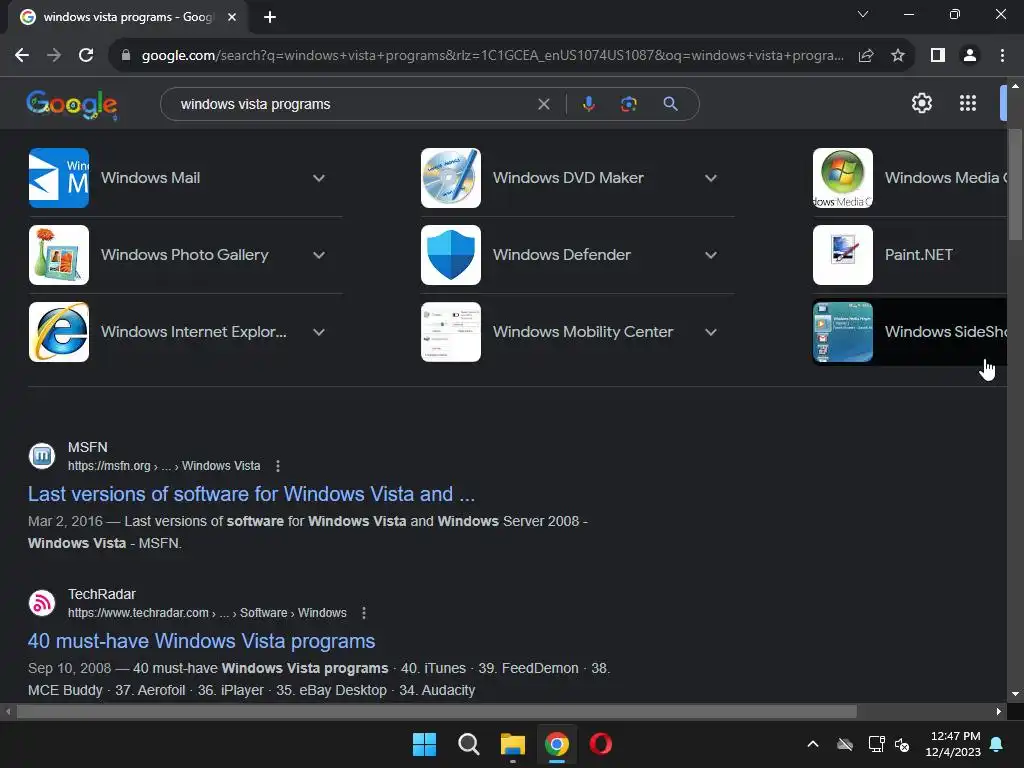
Task: Open 40 must-have Windows Vista programs
Action: [x=201, y=641]
